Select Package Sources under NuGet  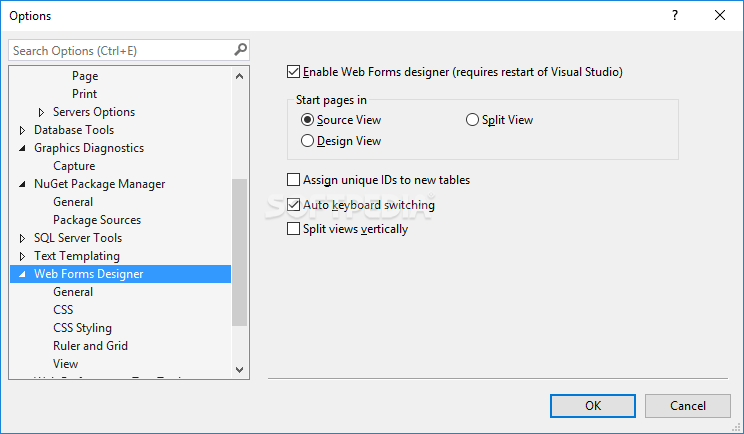[x=97, y=220]
